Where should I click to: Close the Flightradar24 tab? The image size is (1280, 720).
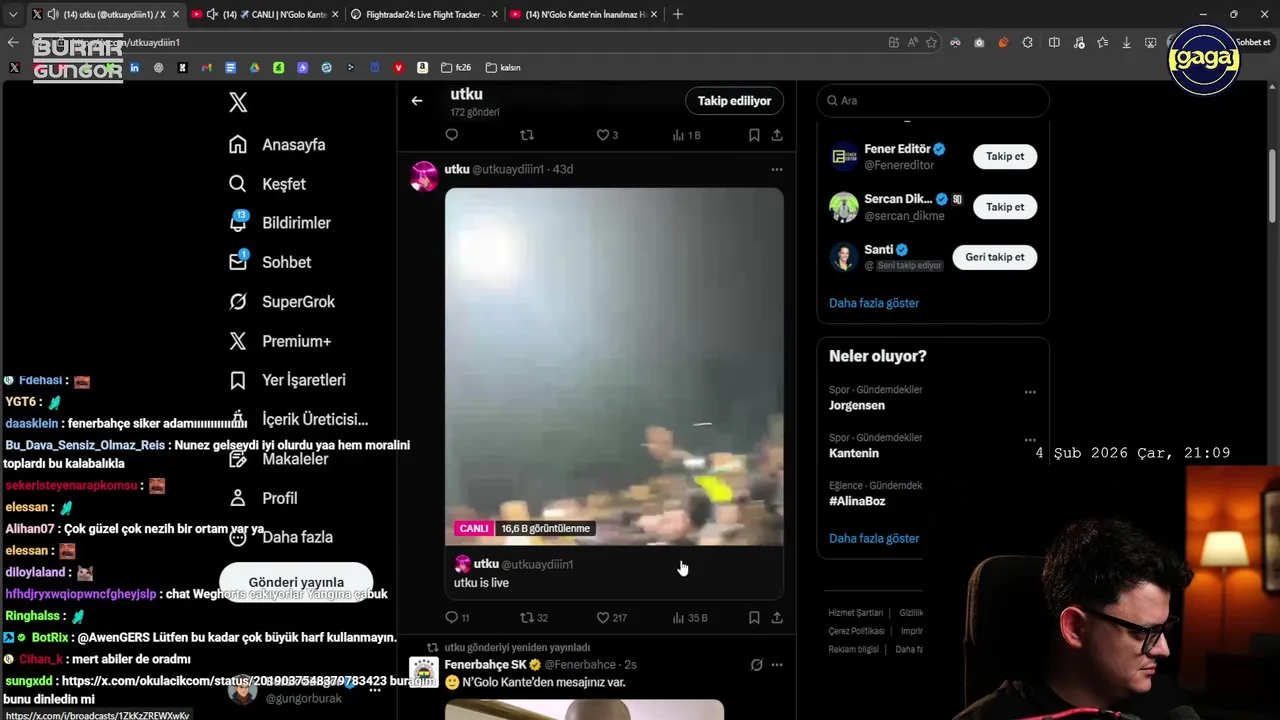[494, 14]
